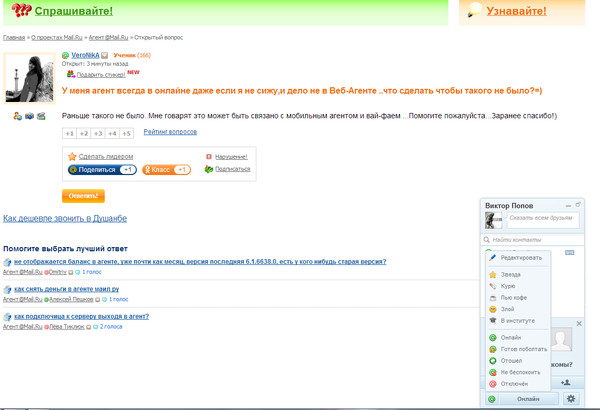Click the user world icon below the avatar
Screen dimensions: 600x410
click(18, 116)
